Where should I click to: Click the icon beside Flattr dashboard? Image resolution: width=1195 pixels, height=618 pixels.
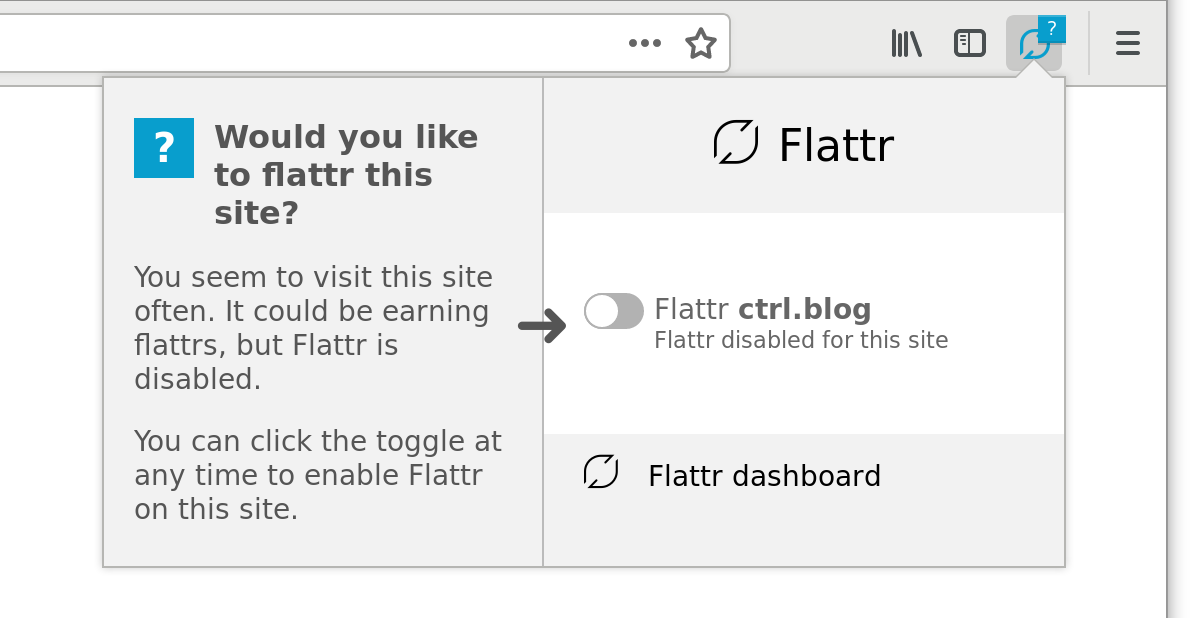[601, 472]
